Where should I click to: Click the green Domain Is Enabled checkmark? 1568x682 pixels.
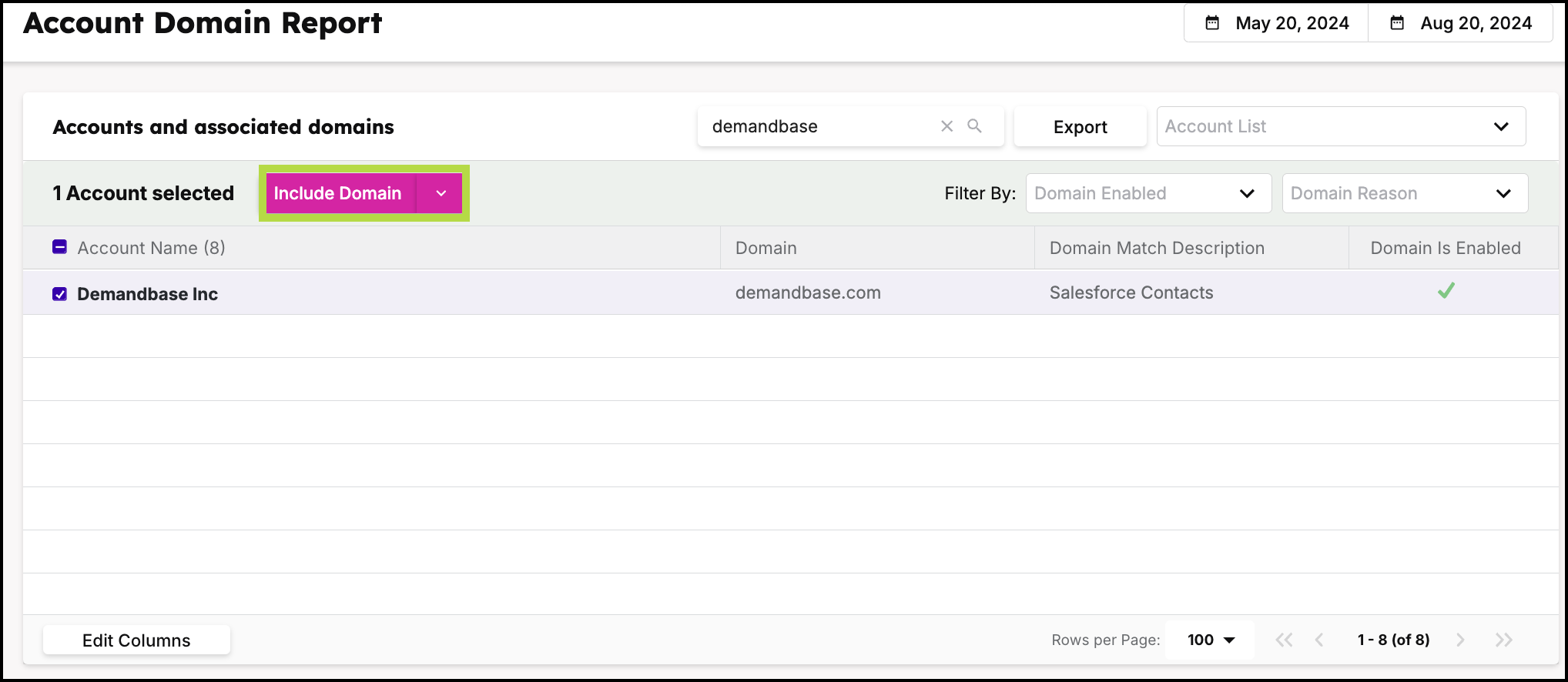click(1446, 291)
